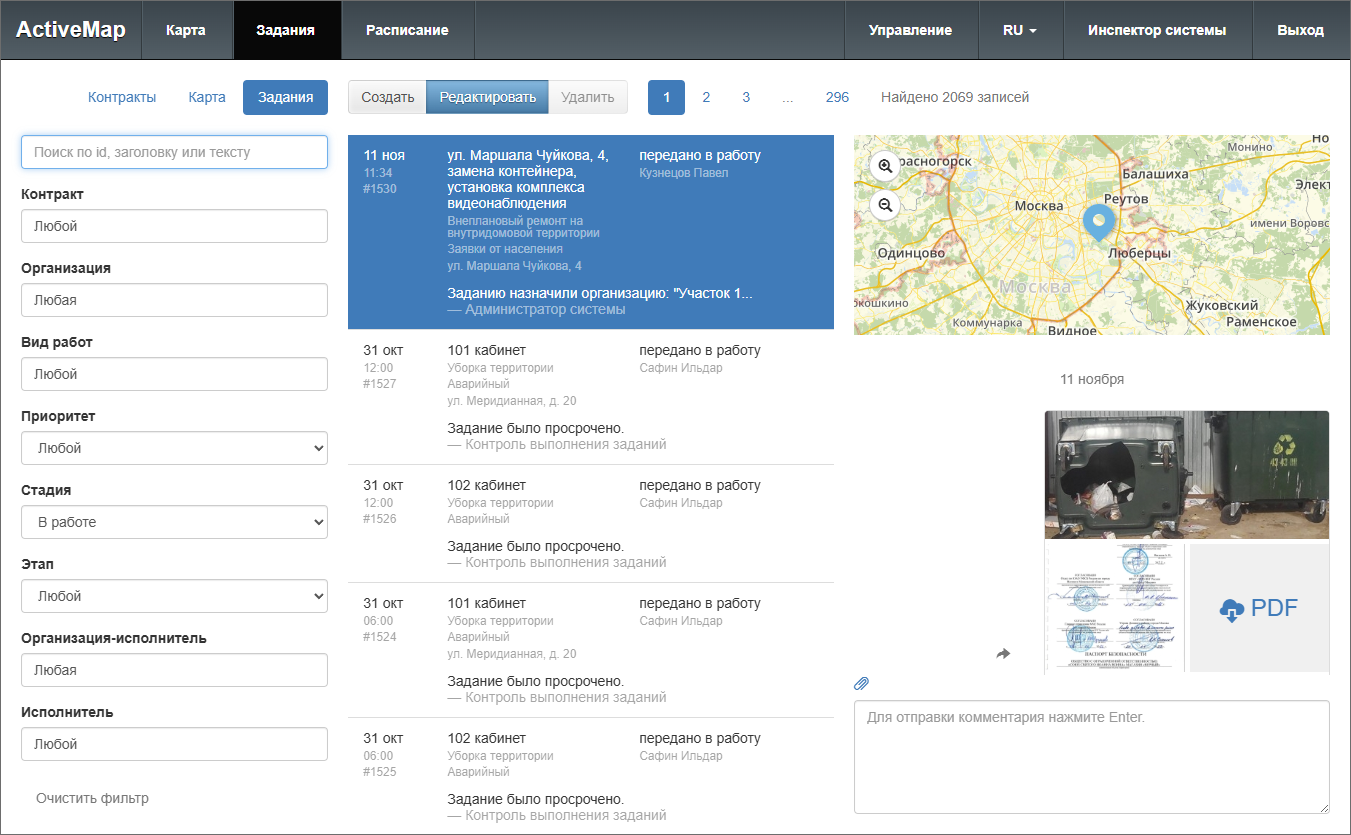Select the Контракты tab
Screen dimensions: 1351x835
click(x=122, y=97)
